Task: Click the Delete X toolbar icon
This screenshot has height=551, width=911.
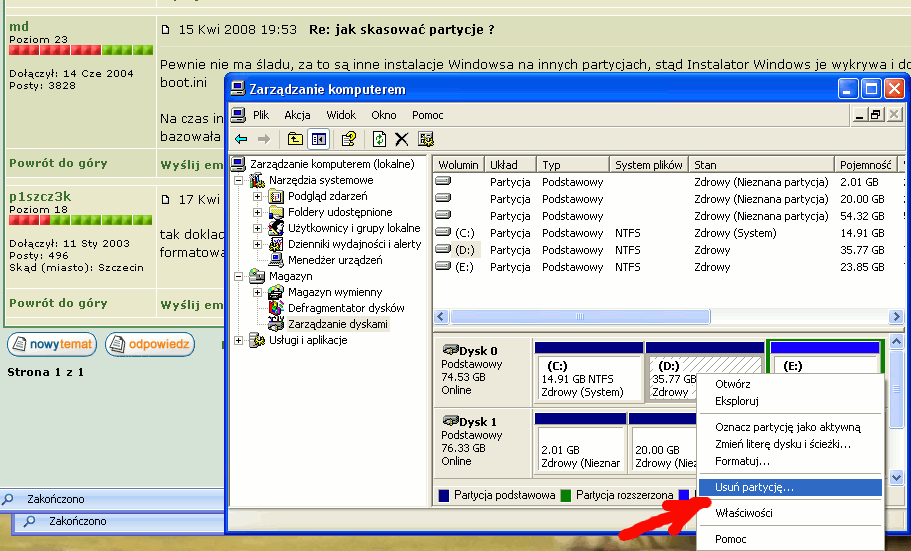Action: pos(401,139)
